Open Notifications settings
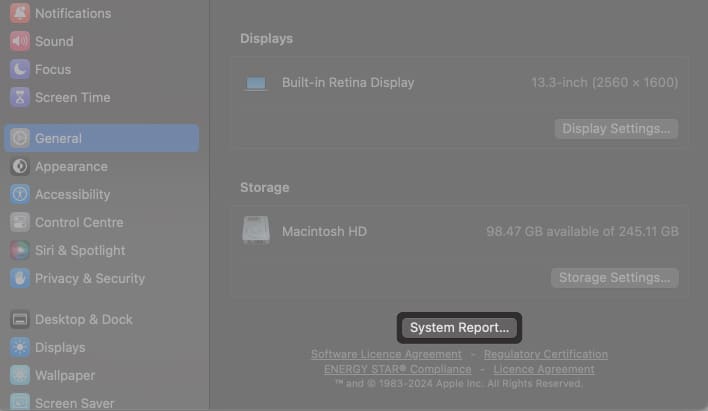 pyautogui.click(x=102, y=13)
